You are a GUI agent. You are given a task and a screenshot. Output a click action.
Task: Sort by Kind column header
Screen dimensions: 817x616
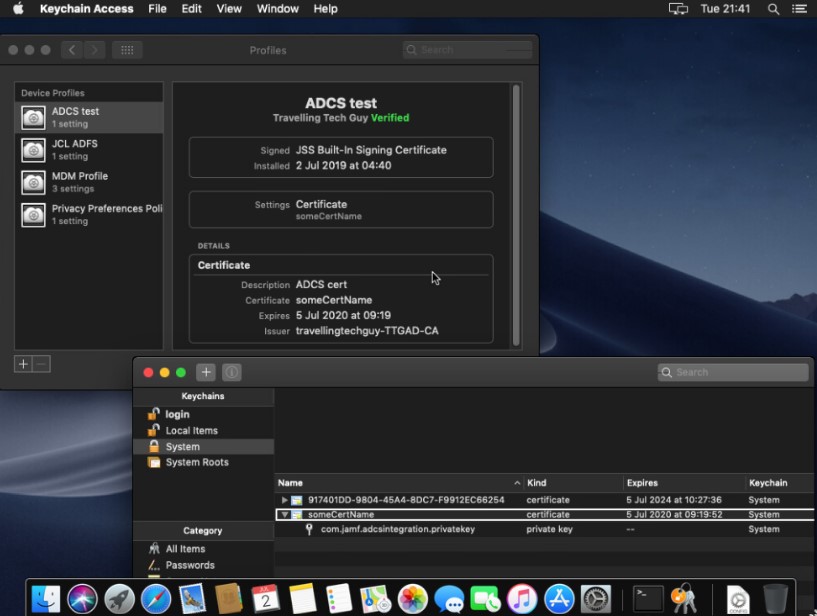click(573, 483)
